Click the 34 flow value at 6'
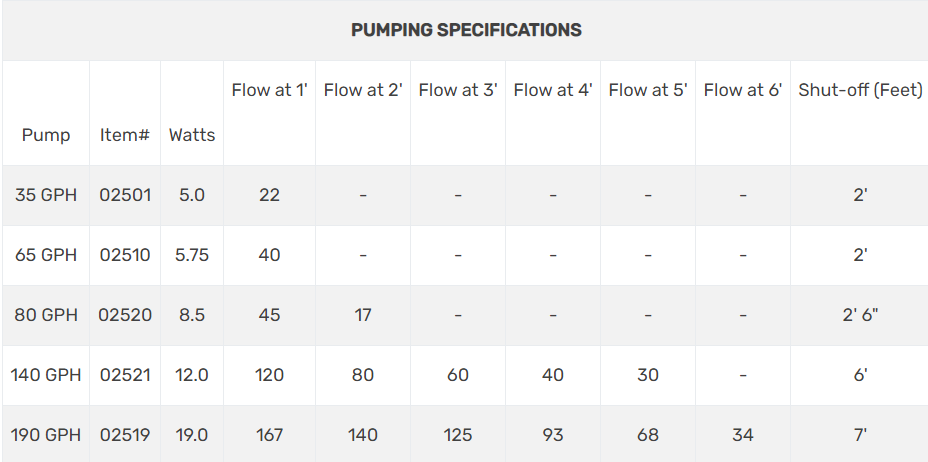This screenshot has width=928, height=462. 743,435
